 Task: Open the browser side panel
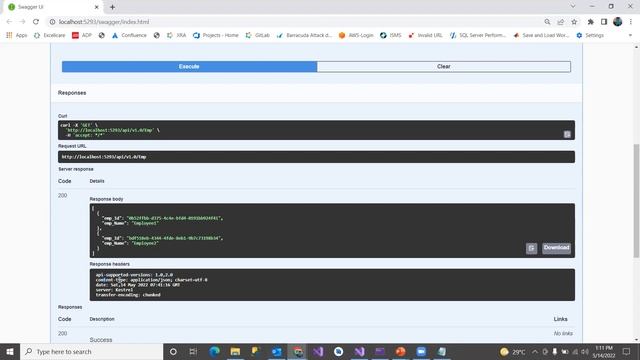point(604,22)
